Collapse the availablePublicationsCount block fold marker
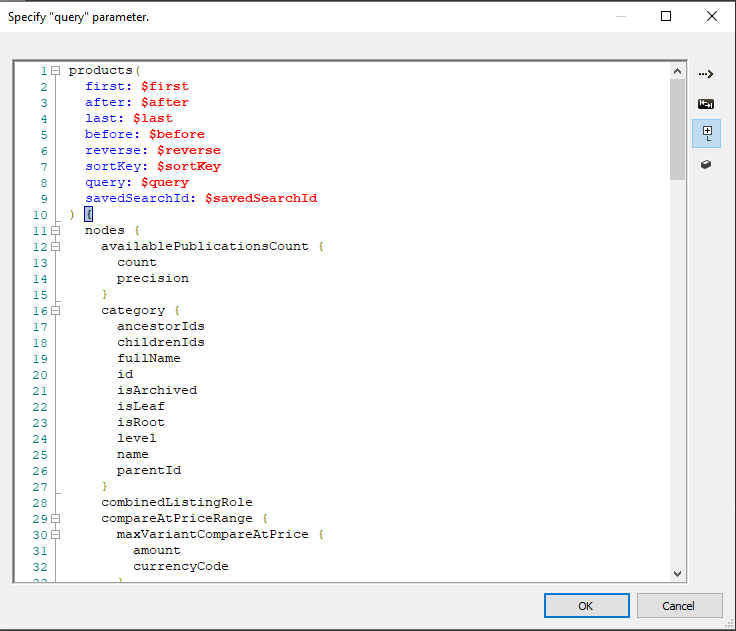 coord(55,247)
